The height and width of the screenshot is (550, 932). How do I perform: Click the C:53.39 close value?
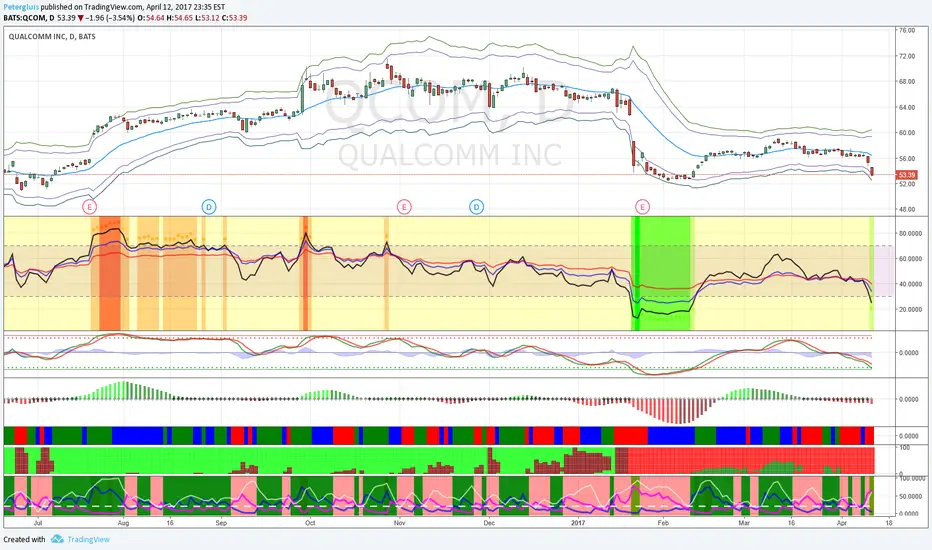pyautogui.click(x=235, y=18)
